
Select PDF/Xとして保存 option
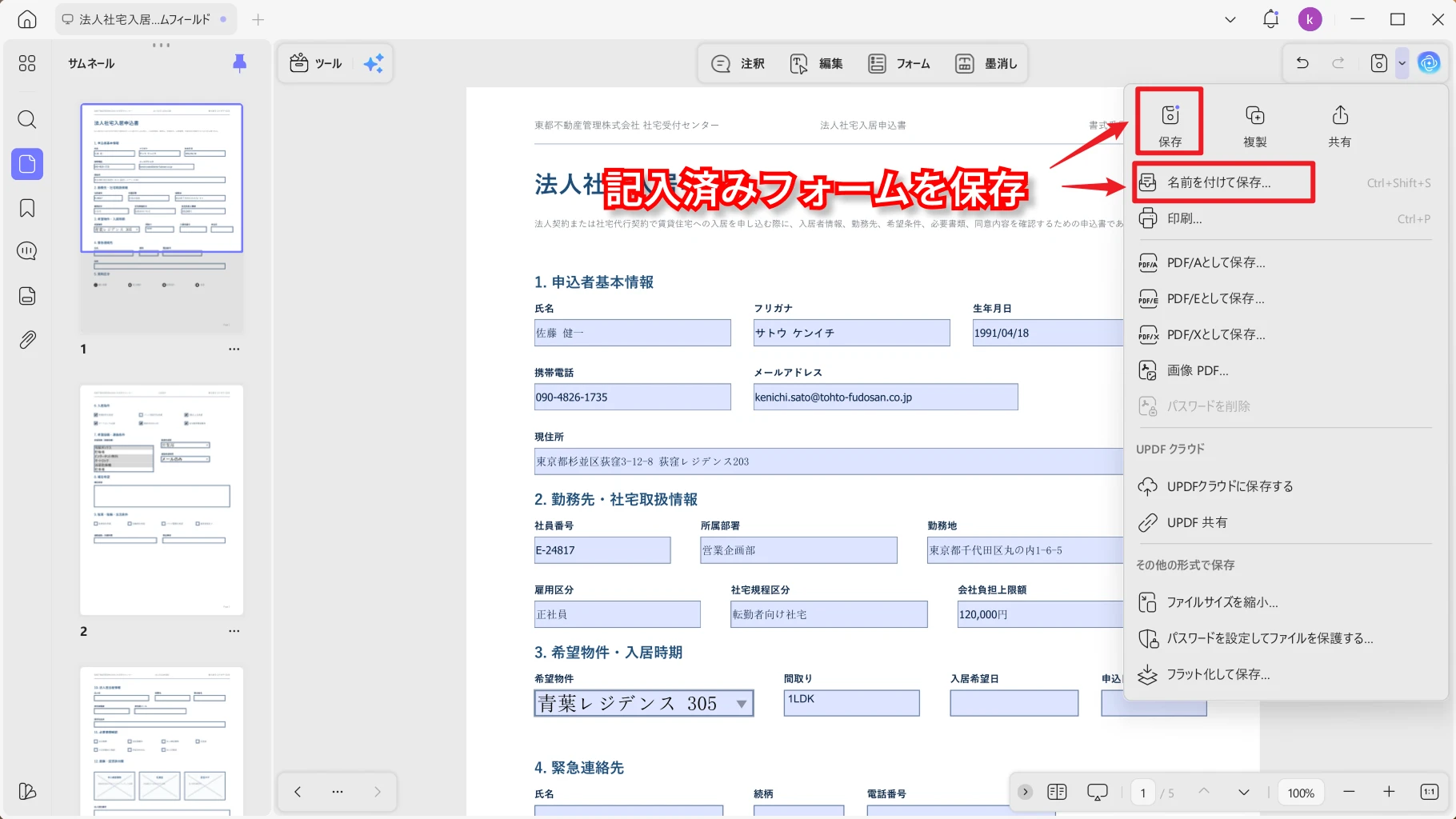[1286, 334]
